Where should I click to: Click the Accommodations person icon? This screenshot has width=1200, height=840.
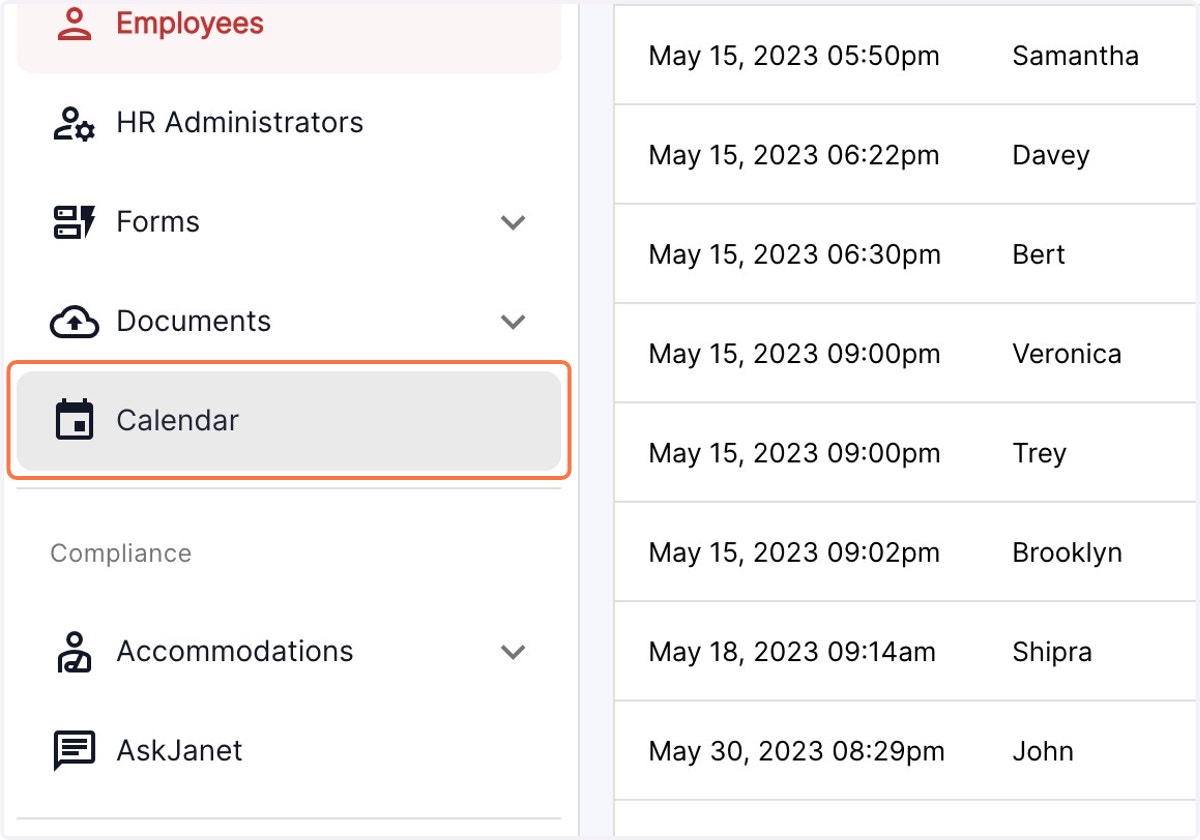click(74, 652)
